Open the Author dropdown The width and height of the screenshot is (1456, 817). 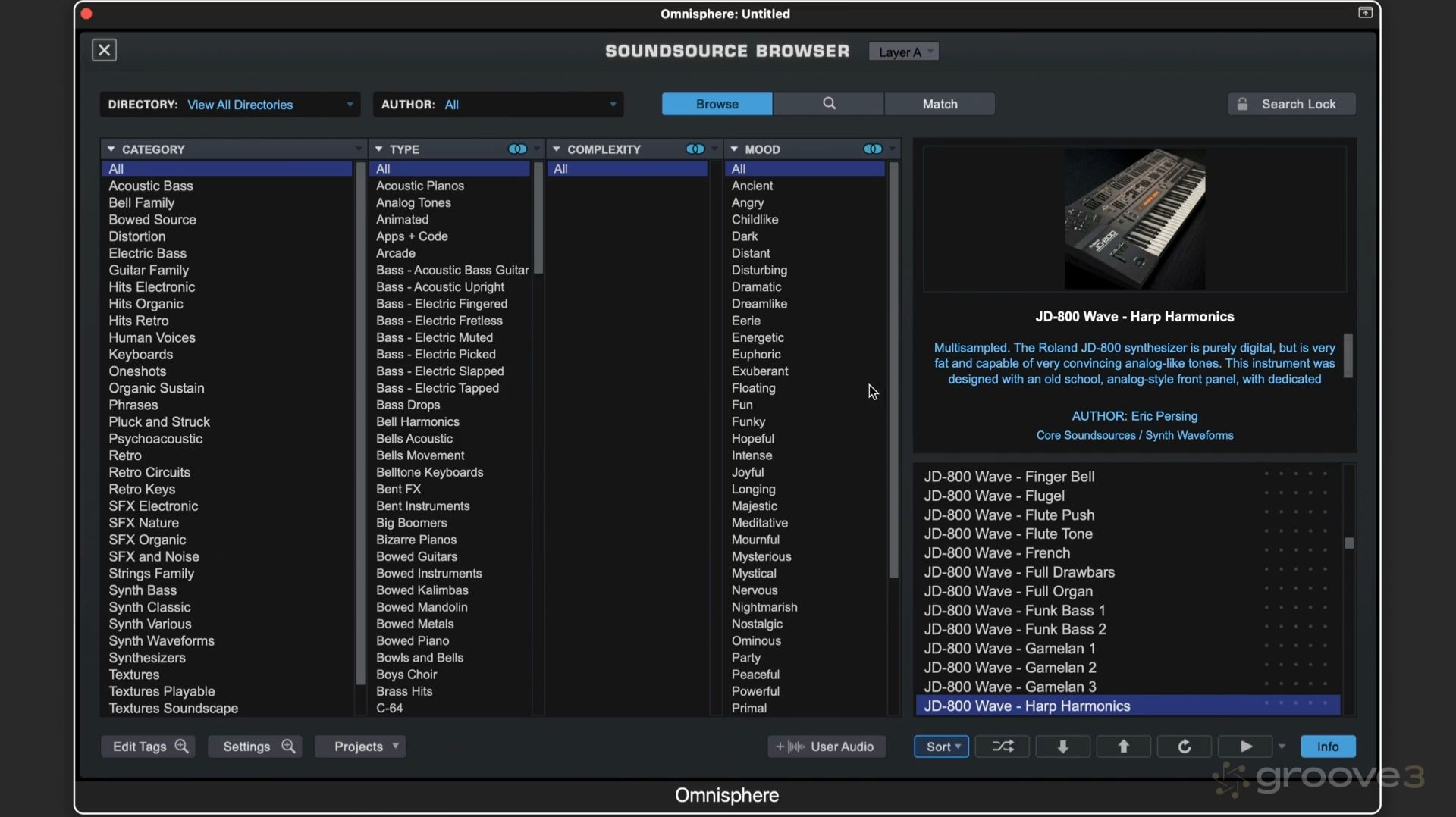click(498, 105)
